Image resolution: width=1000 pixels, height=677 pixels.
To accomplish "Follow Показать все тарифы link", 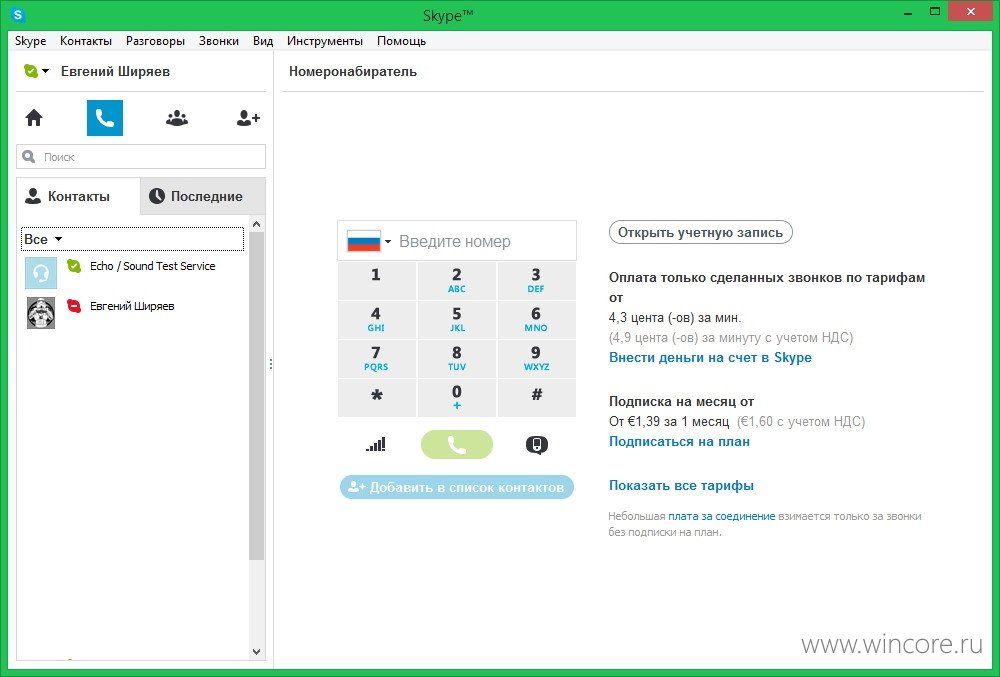I will [x=681, y=485].
